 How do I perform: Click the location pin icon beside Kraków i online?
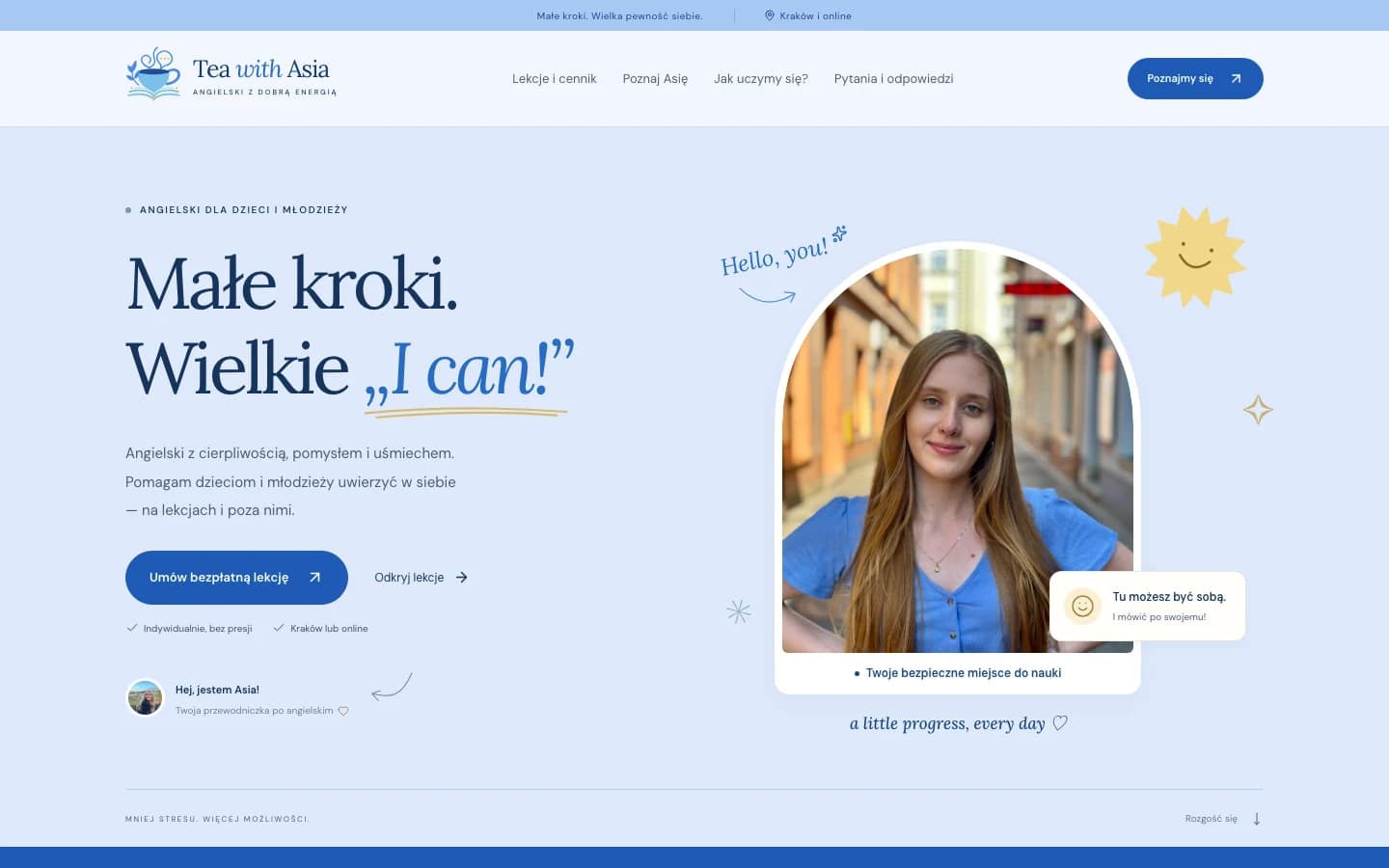tap(770, 15)
